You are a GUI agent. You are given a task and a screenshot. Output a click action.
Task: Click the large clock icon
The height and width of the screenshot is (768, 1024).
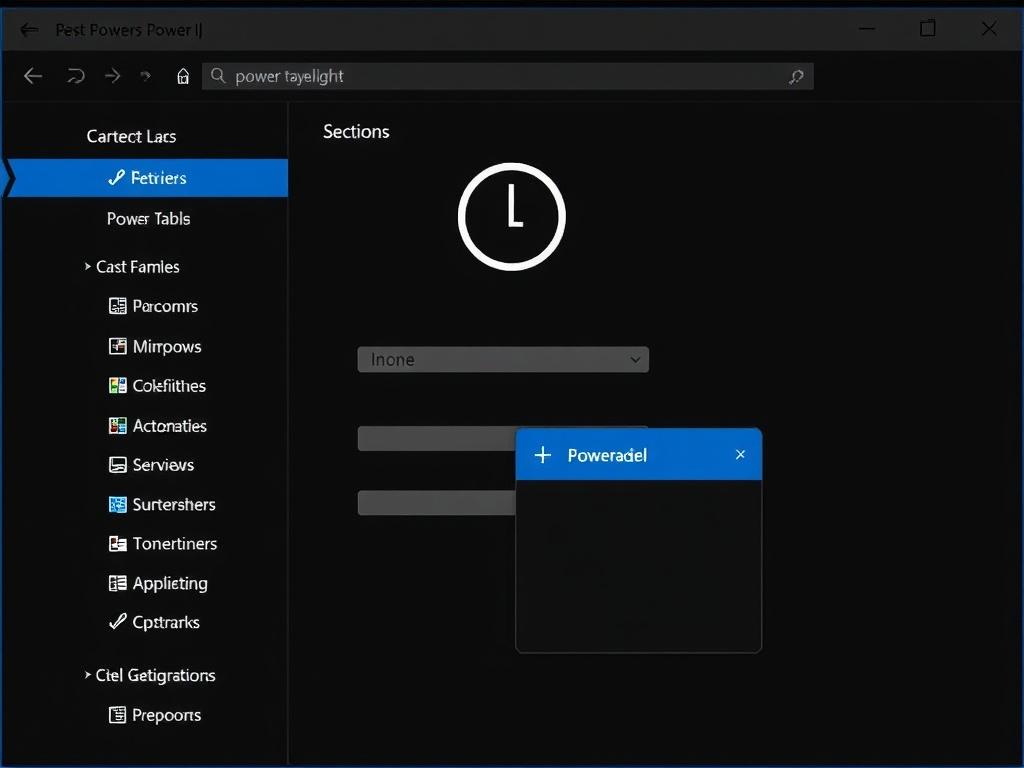click(x=511, y=217)
